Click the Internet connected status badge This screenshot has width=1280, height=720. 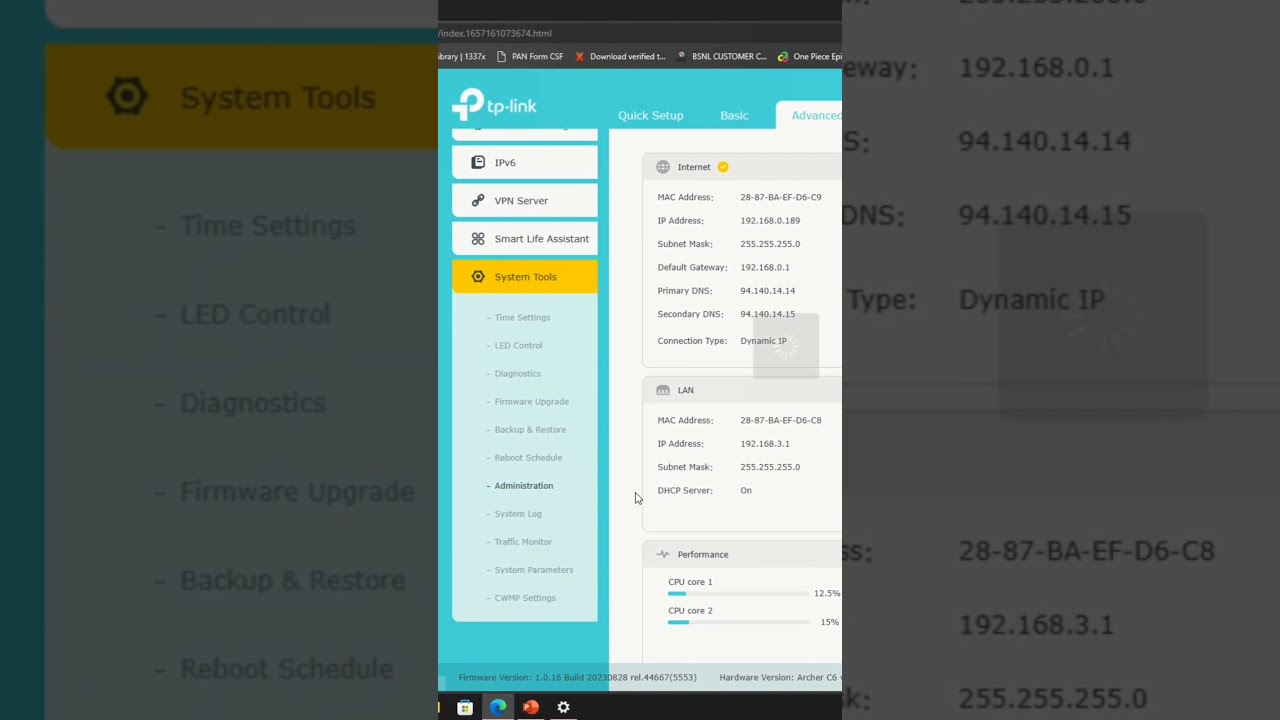pyautogui.click(x=723, y=167)
